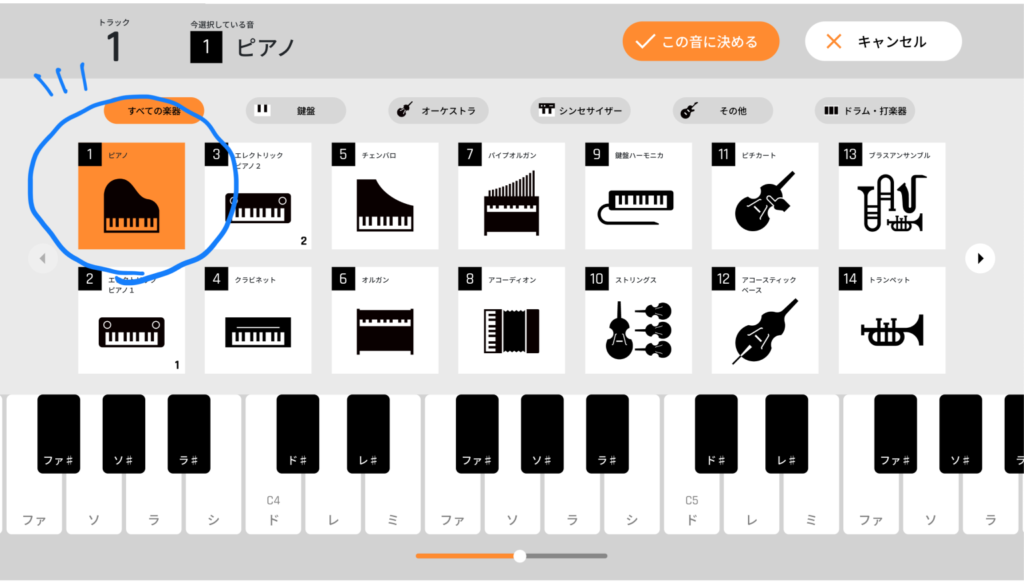Choose the パイプオルガン pipe organ icon

(511, 196)
